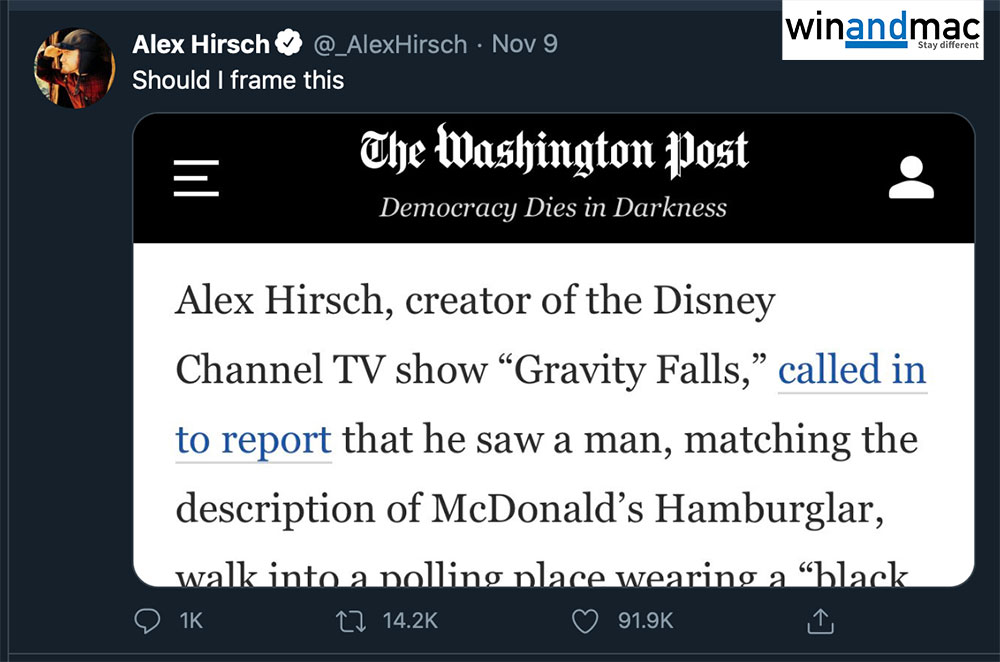1000x662 pixels.
Task: Click the share upload icon
Action: [x=819, y=621]
